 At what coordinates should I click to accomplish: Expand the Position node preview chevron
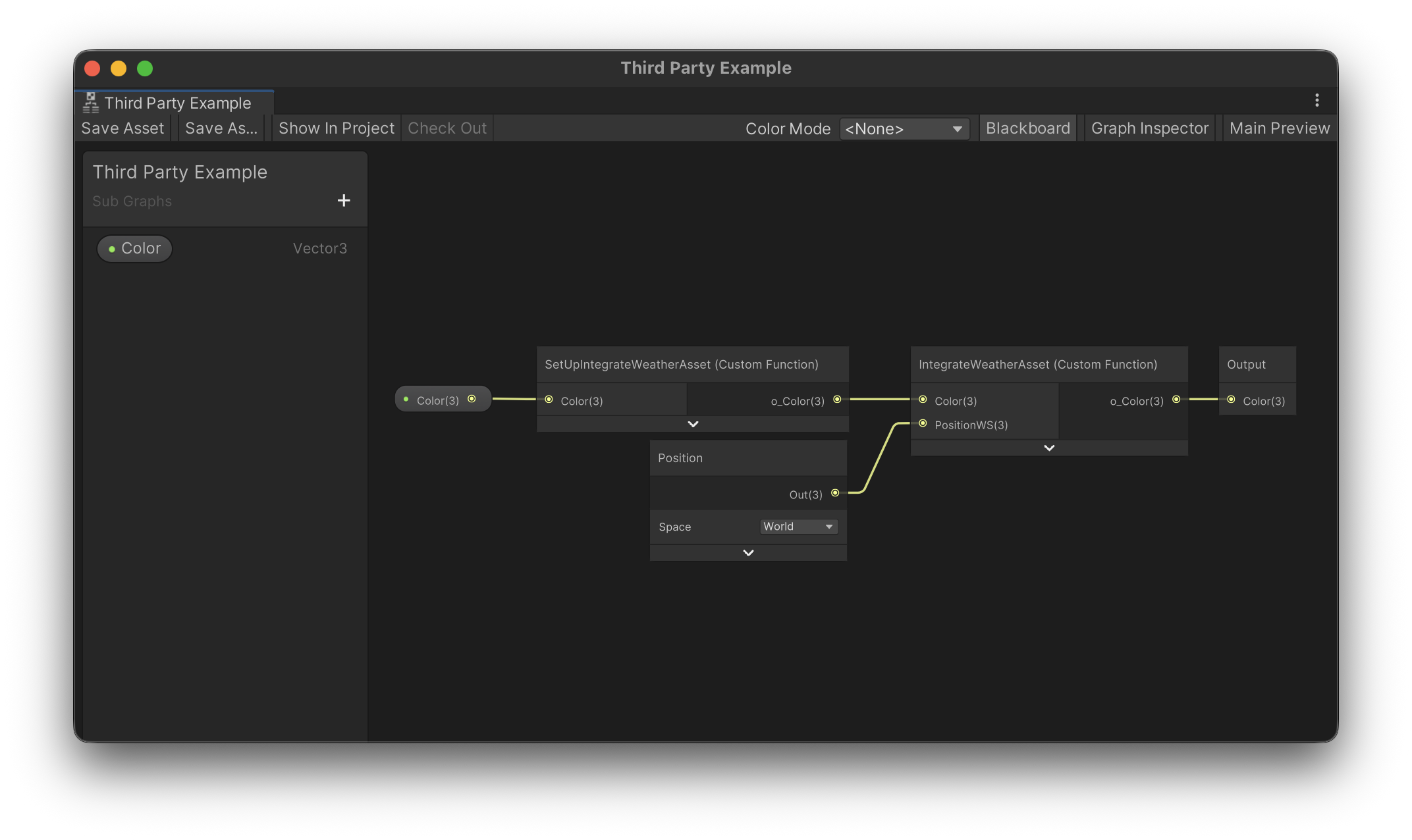(x=748, y=553)
